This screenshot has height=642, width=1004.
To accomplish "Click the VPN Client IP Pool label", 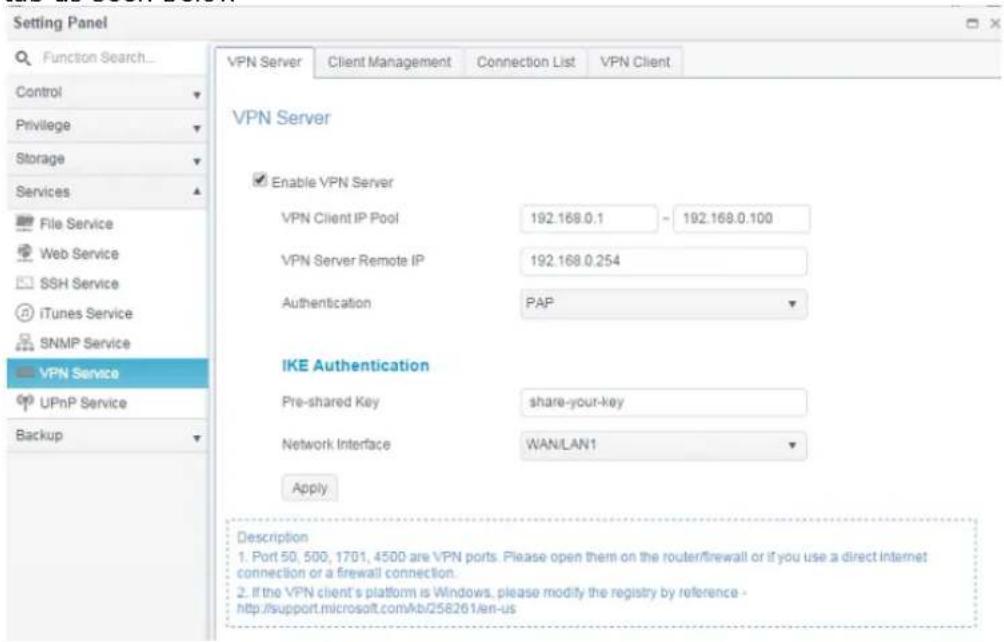I will click(340, 218).
